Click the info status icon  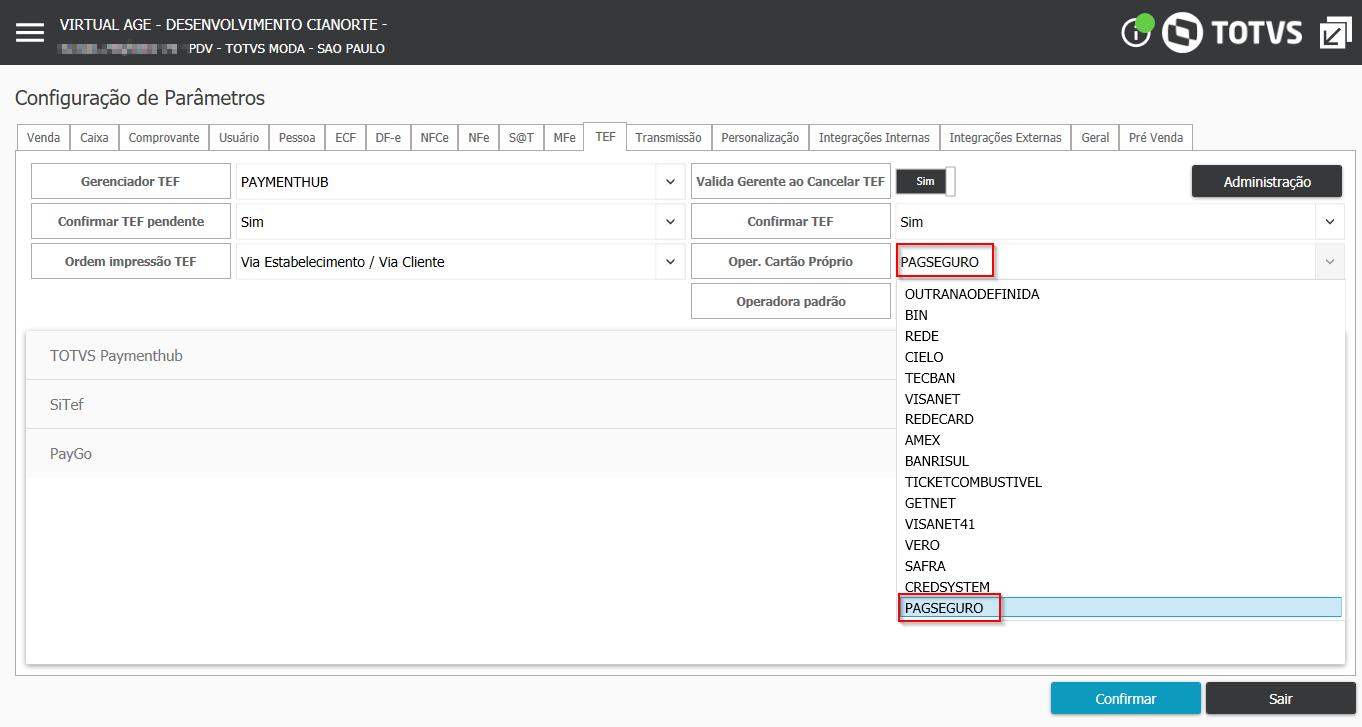coord(1137,32)
